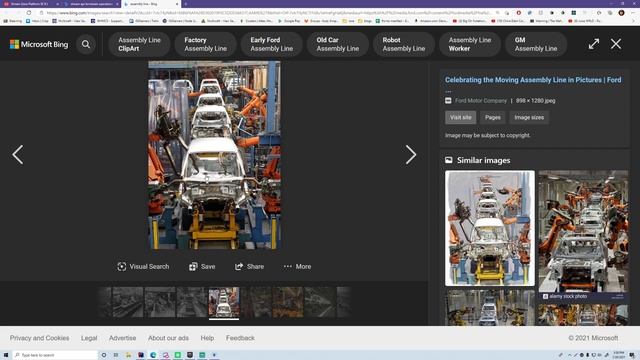Click the Pages button
This screenshot has width=640, height=360.
coord(493,118)
